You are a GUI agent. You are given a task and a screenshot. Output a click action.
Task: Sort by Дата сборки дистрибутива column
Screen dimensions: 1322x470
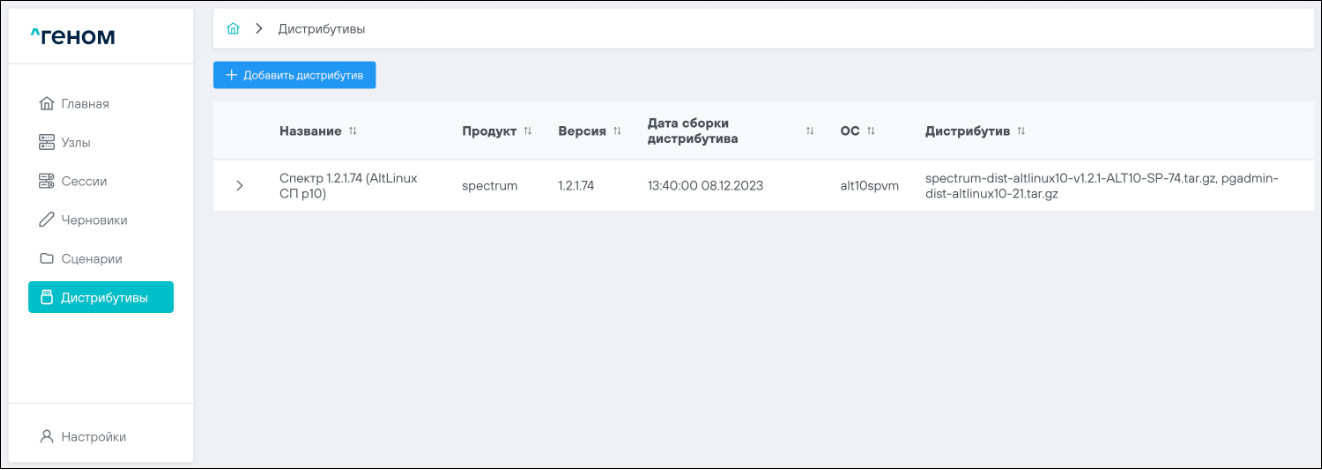point(810,132)
